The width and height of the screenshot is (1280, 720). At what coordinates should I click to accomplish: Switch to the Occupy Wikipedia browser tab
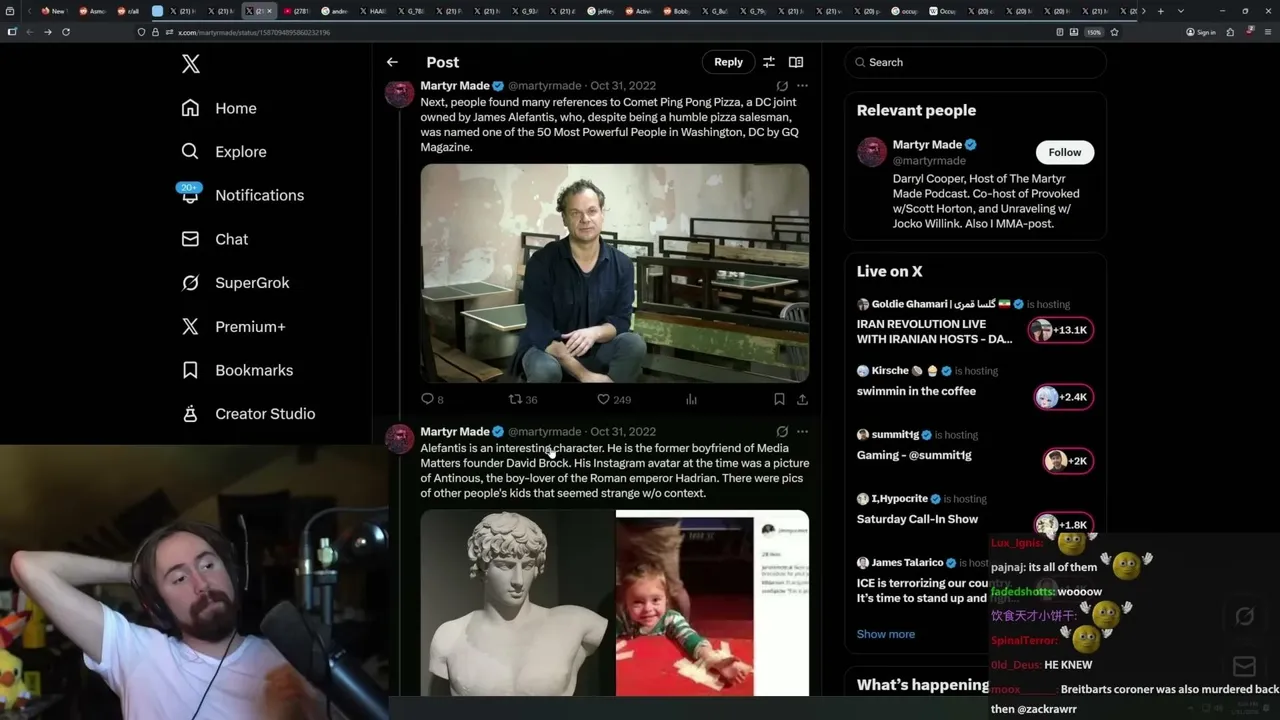943,11
